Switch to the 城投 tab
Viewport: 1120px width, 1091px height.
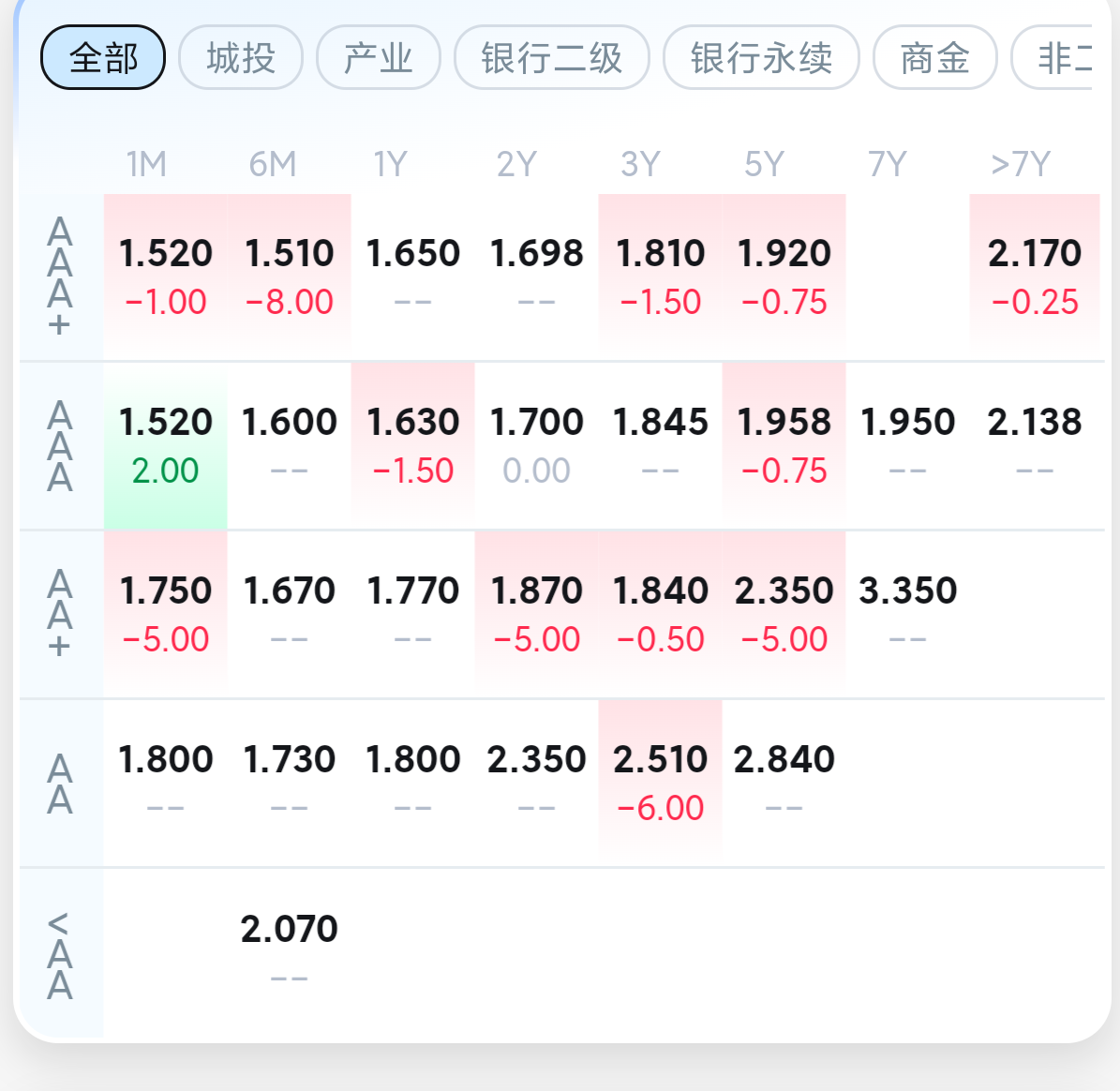click(241, 57)
